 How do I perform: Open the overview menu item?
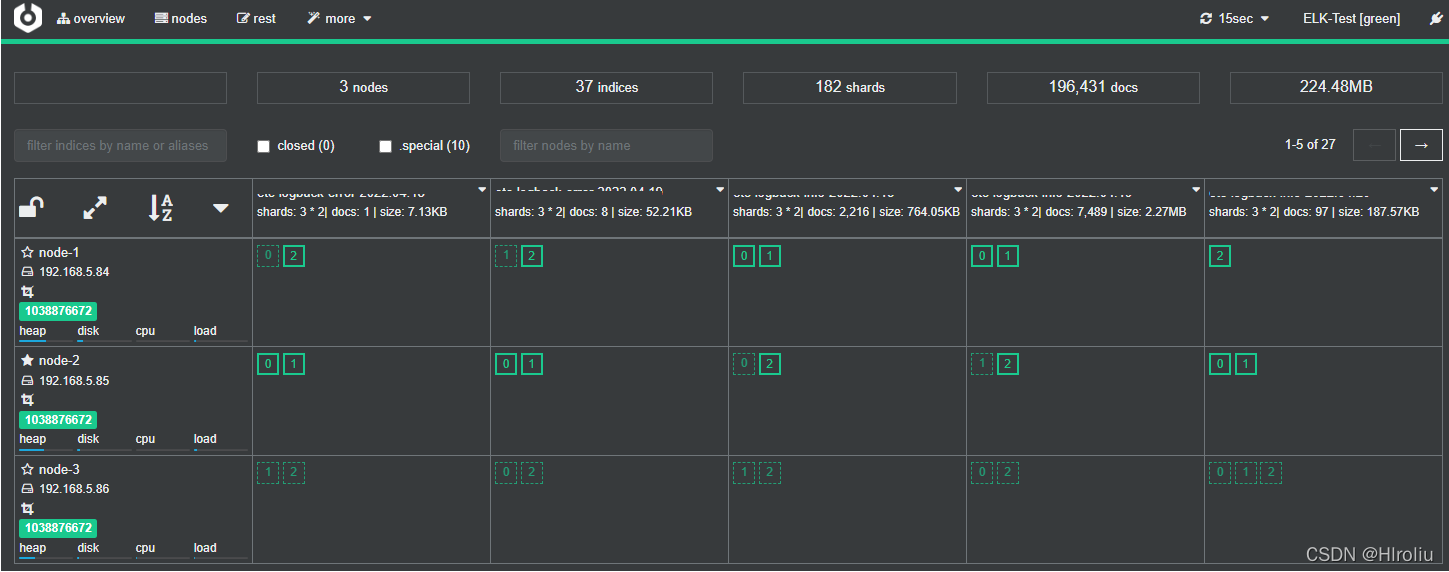click(x=91, y=19)
